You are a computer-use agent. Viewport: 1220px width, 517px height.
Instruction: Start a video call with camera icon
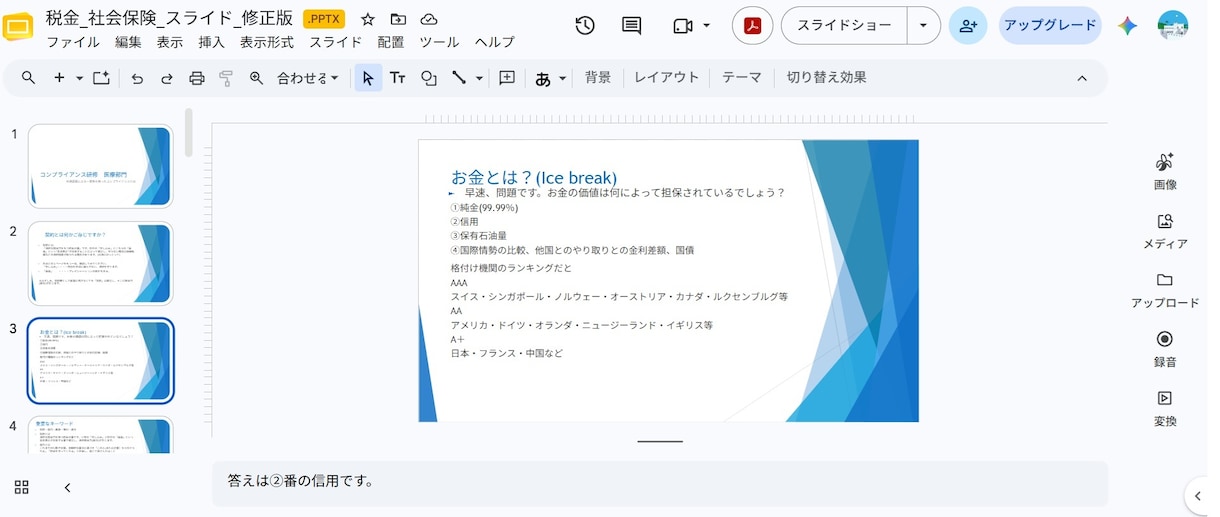coord(683,25)
